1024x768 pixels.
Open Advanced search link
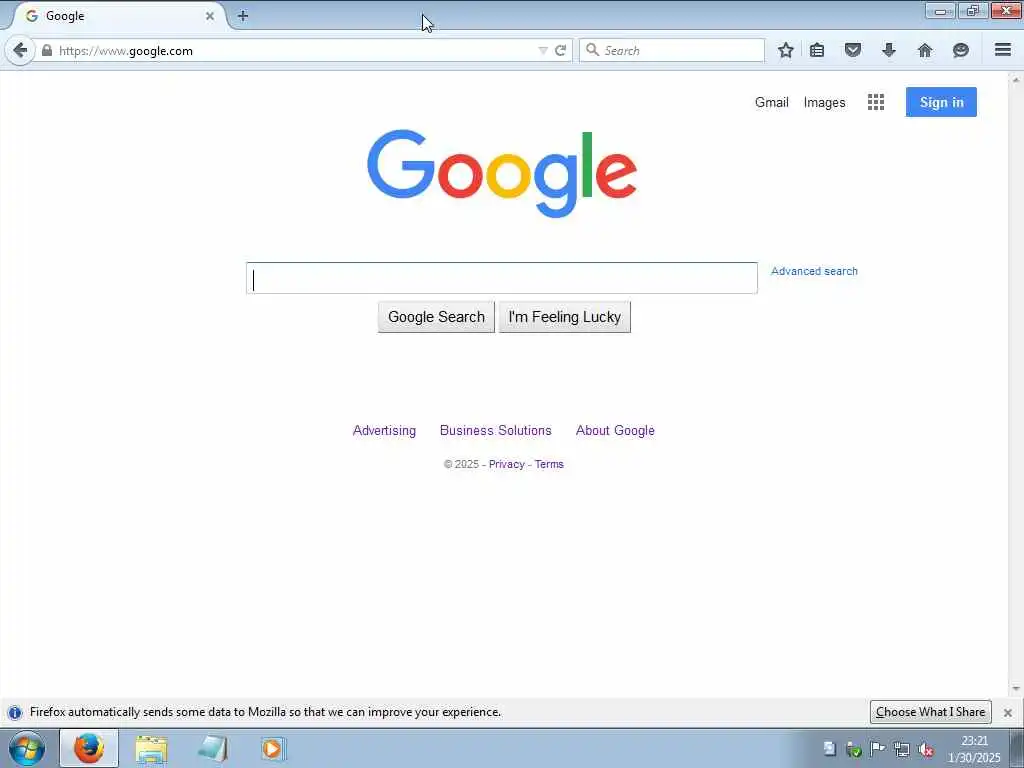tap(814, 271)
